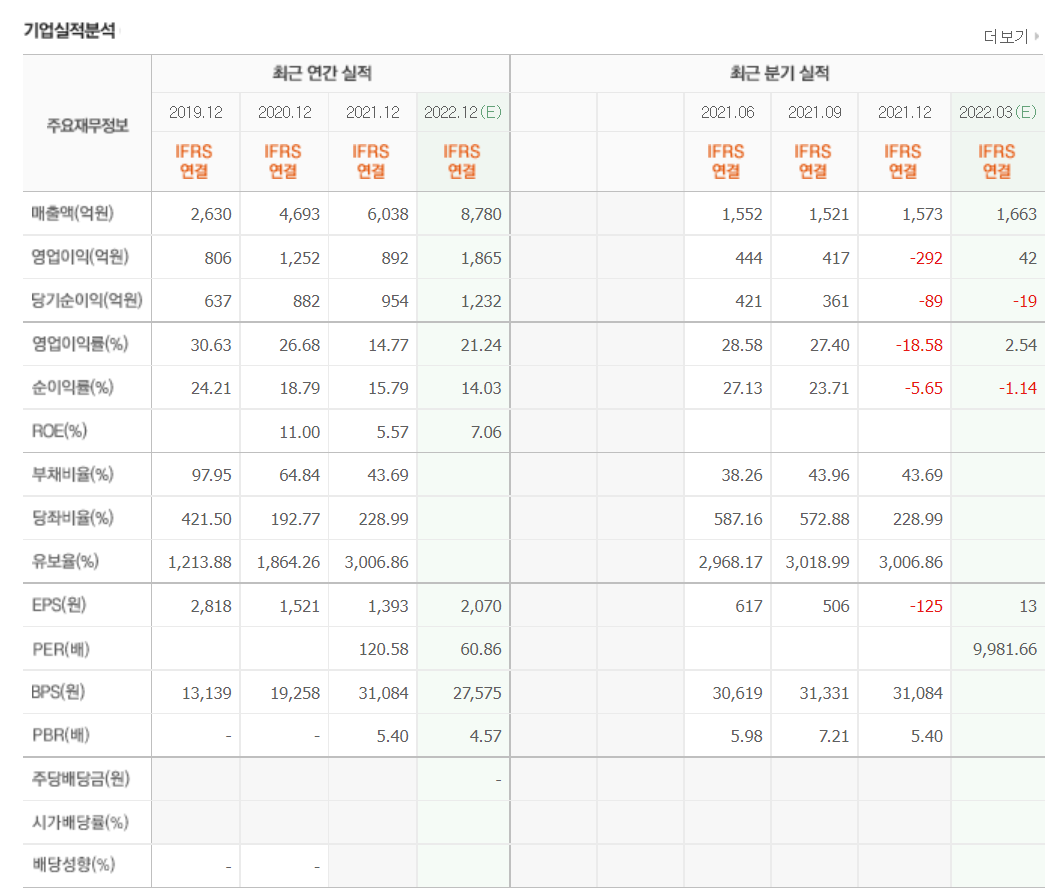Click the PER(배) row label

click(60, 648)
